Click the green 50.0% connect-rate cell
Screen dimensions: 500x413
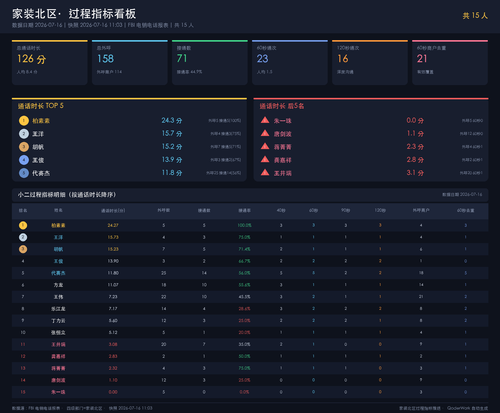[x=244, y=356]
